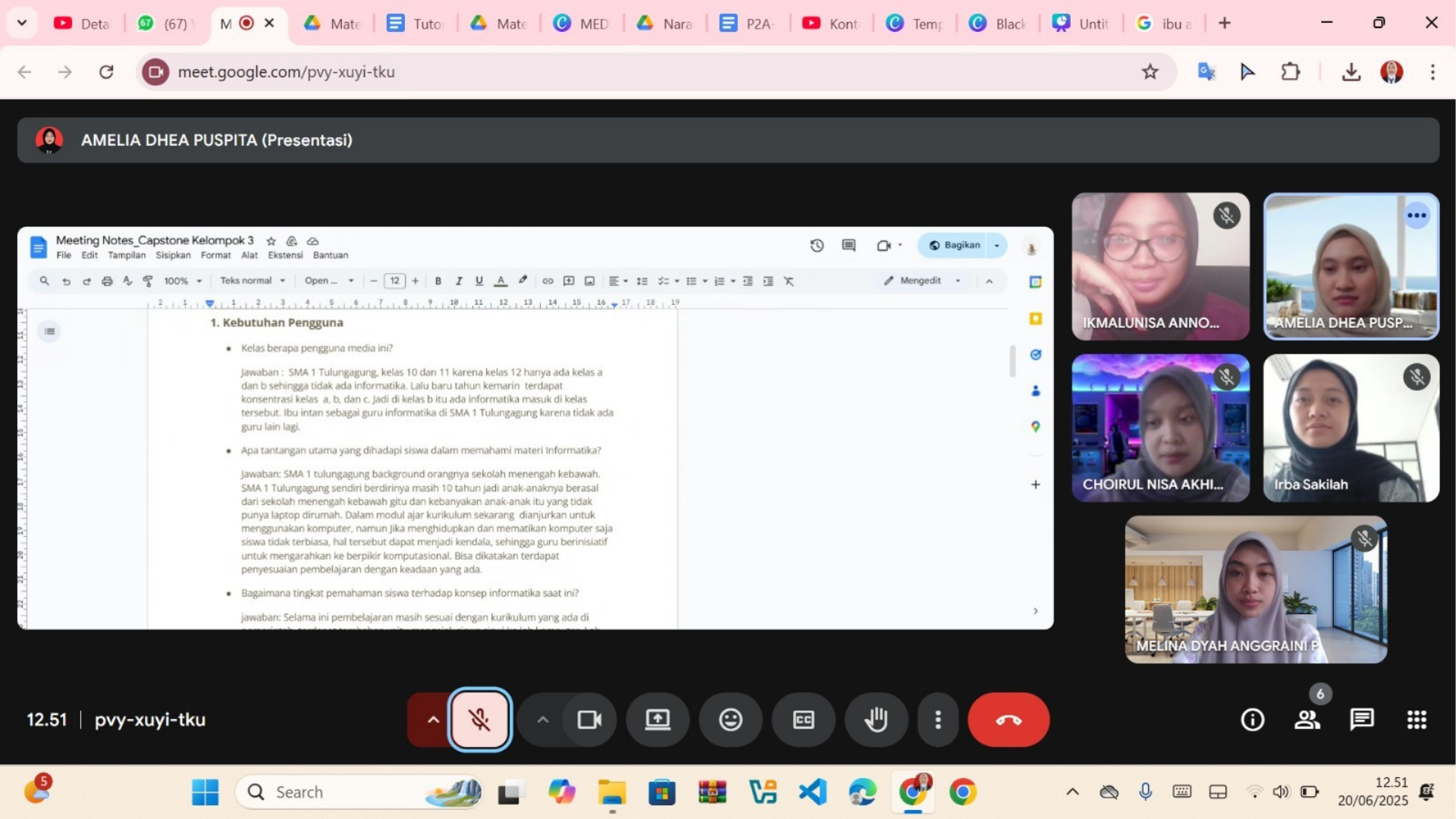Image resolution: width=1456 pixels, height=819 pixels.
Task: Expand audio settings chevron beside microphone
Action: pos(433,719)
